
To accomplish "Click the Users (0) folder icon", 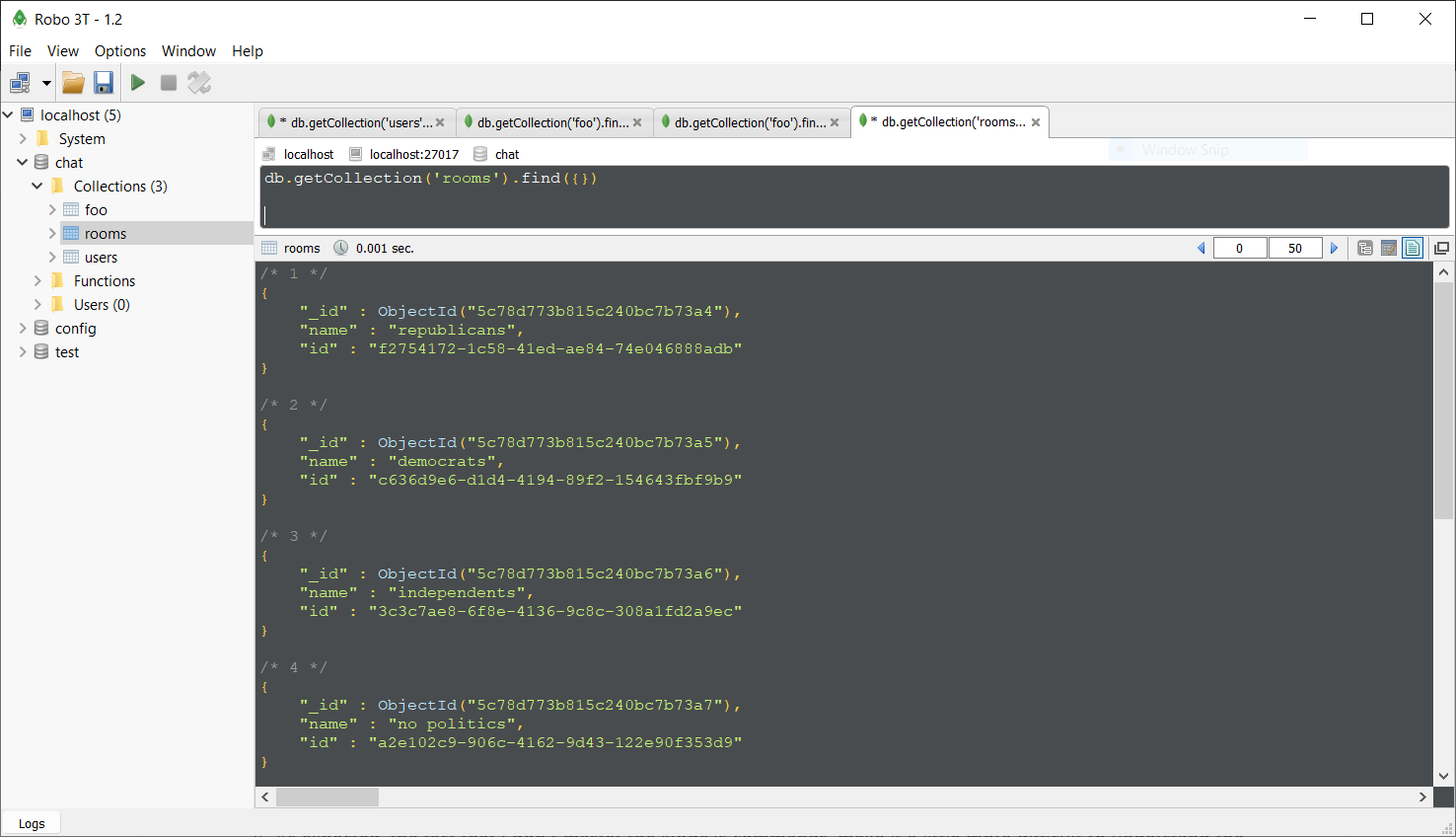I will [57, 304].
